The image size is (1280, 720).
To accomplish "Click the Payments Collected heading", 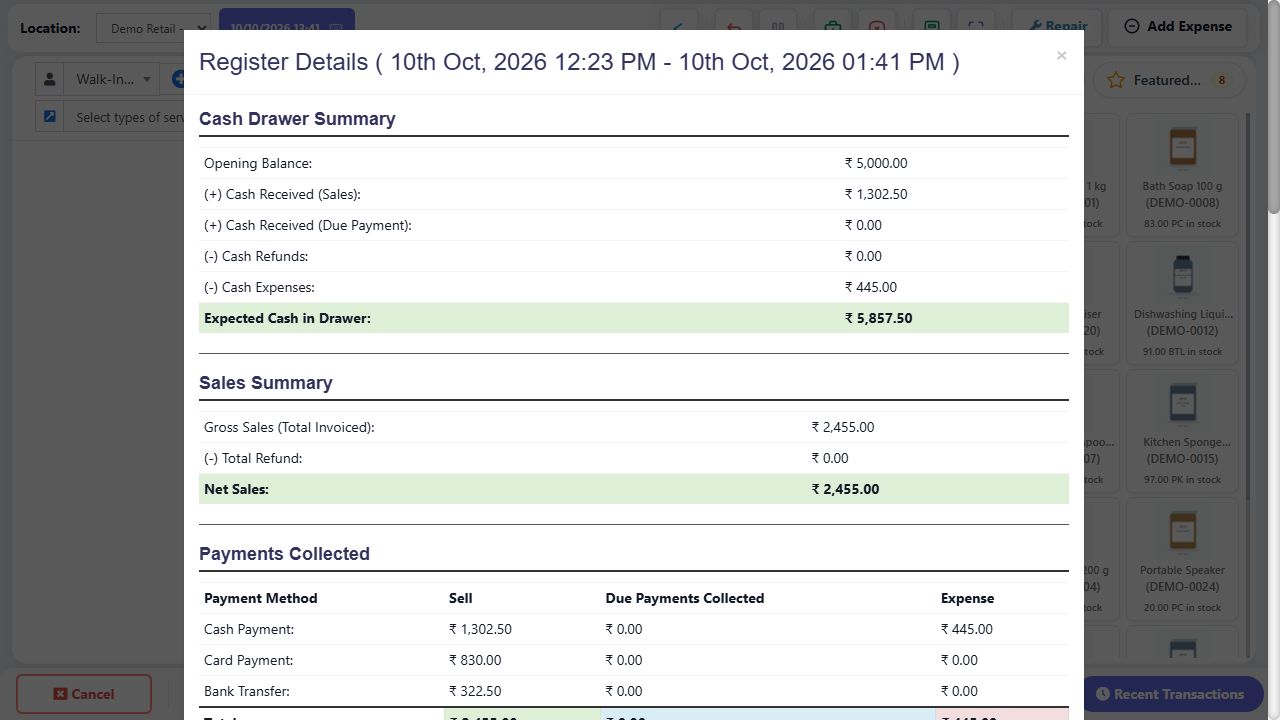I will pos(284,553).
